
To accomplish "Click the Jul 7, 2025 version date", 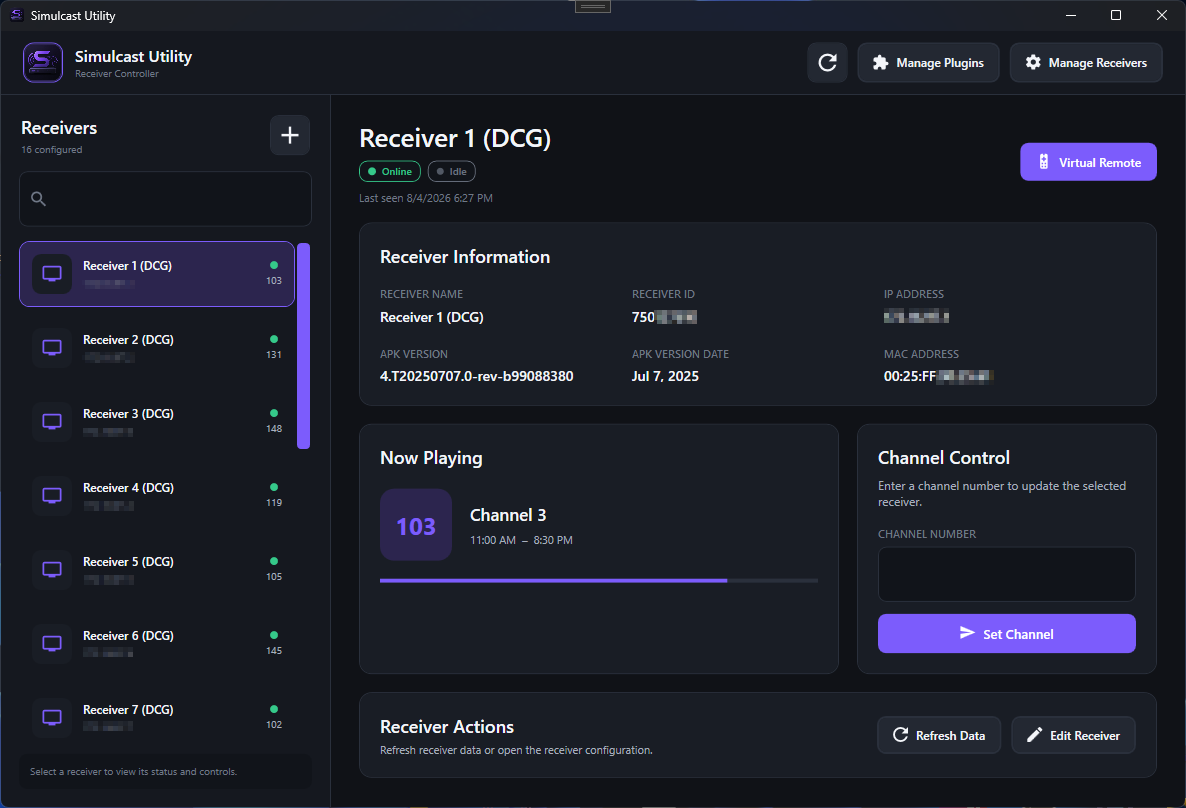I will (x=665, y=376).
